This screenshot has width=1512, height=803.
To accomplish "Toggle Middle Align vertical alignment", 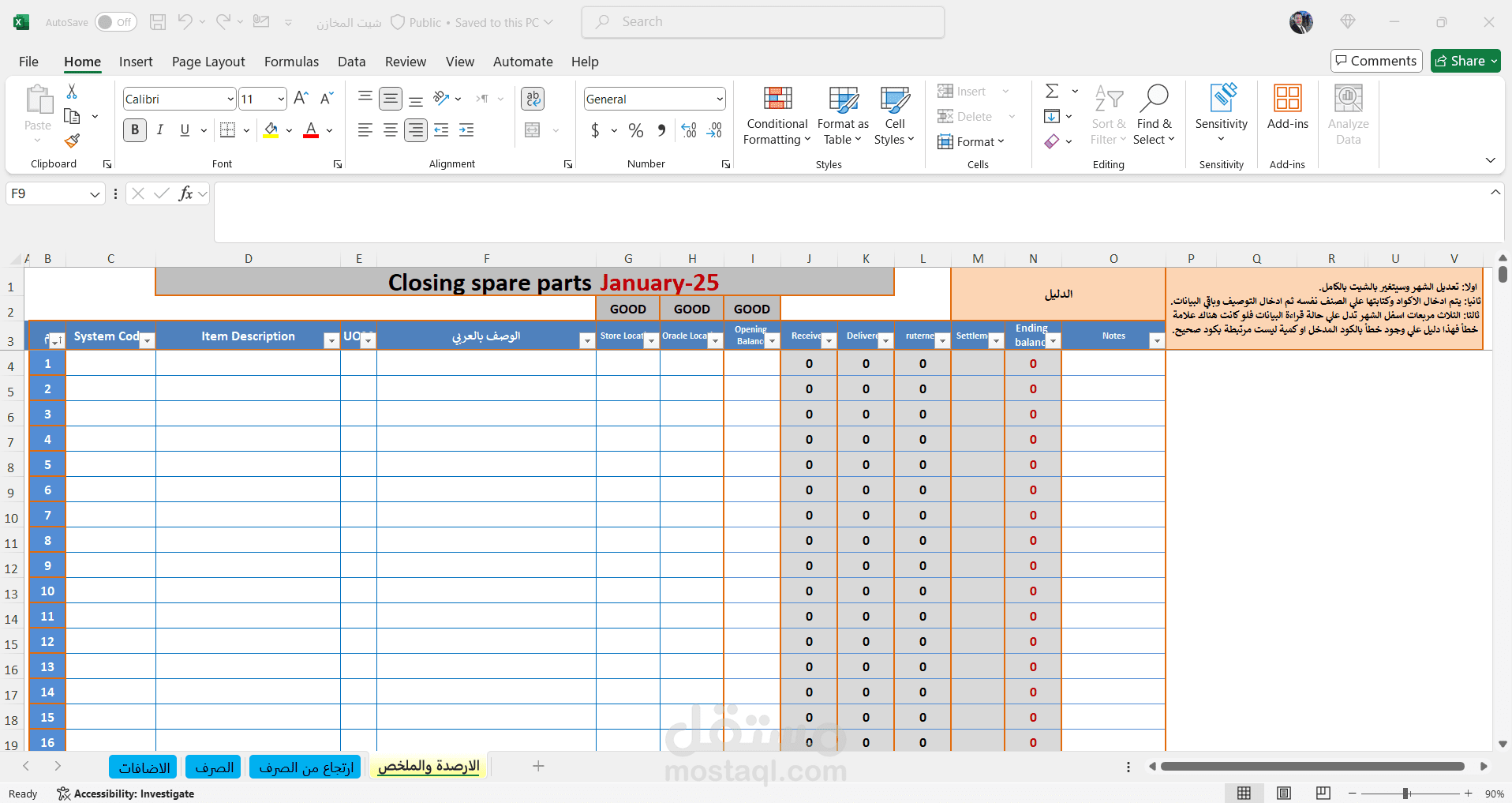I will 391,99.
